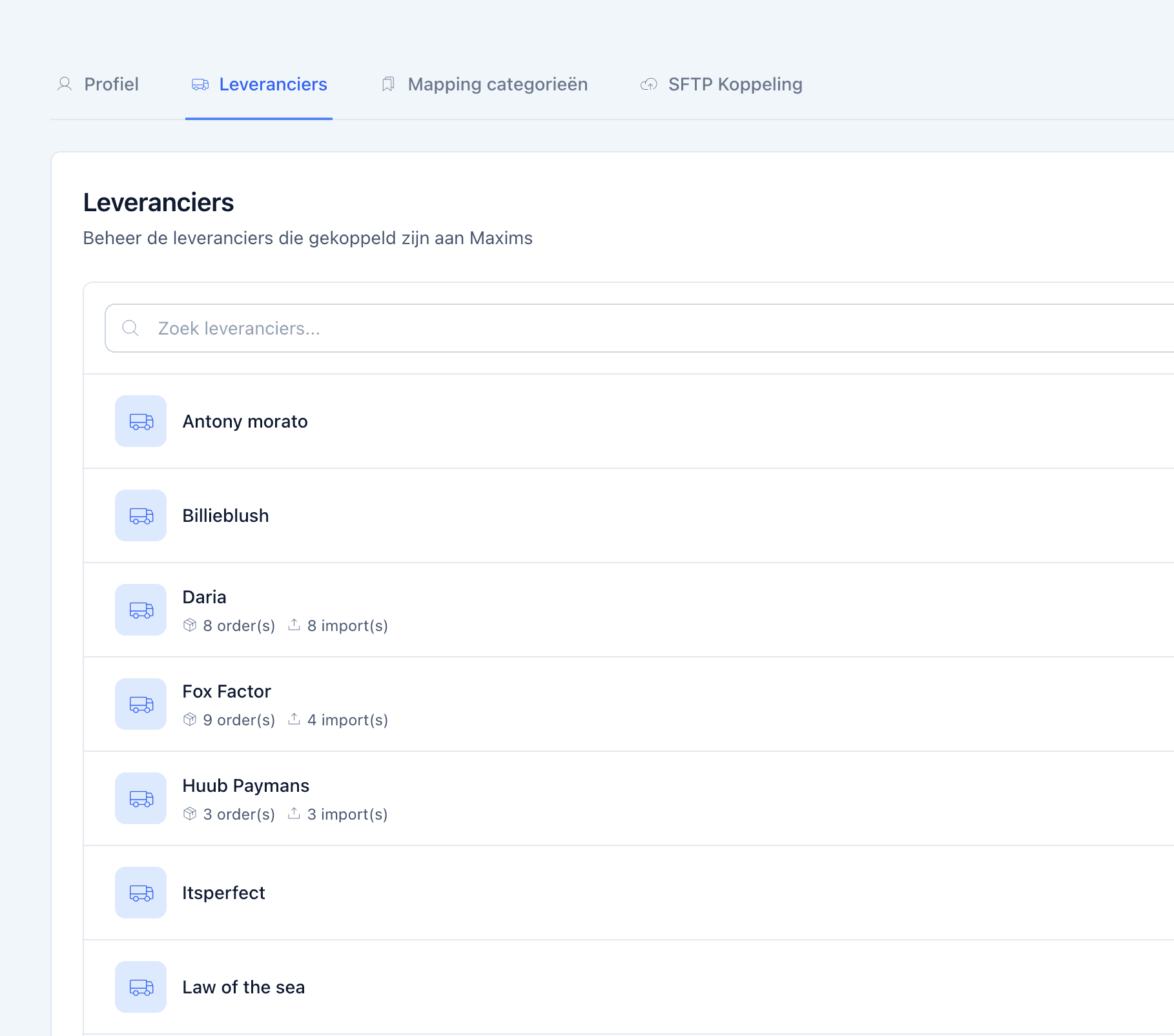The height and width of the screenshot is (1036, 1174).
Task: Switch to the Mapping categorieën tab
Action: tap(497, 84)
